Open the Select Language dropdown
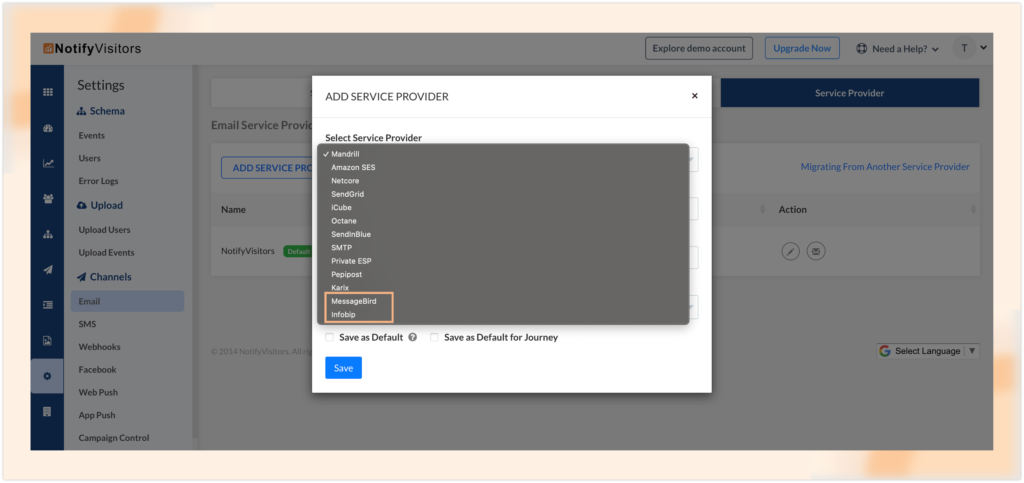 (928, 351)
